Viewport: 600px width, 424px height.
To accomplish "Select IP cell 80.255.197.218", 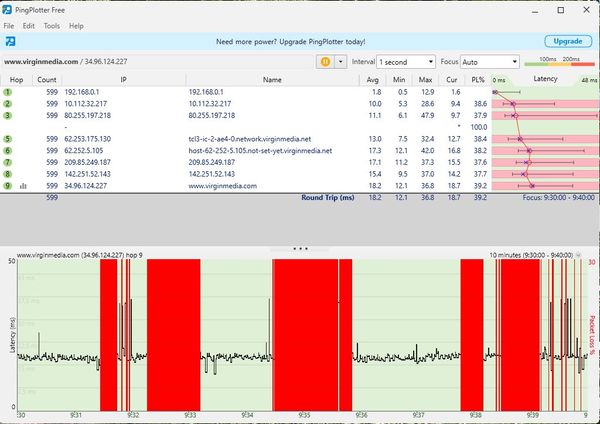I will tap(88, 116).
